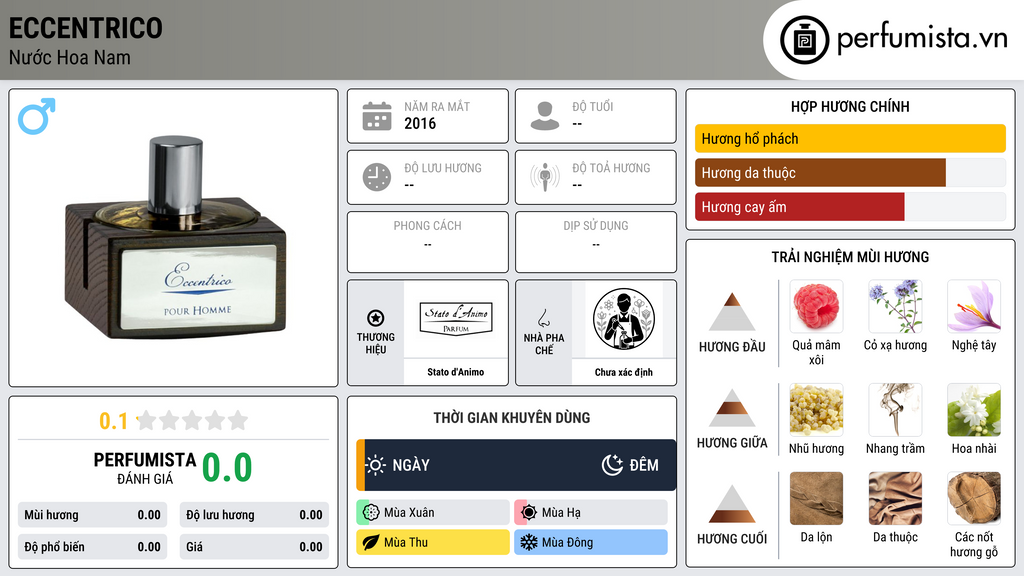The width and height of the screenshot is (1024, 576).
Task: Choose the Mùa Thu season tag
Action: (x=432, y=542)
